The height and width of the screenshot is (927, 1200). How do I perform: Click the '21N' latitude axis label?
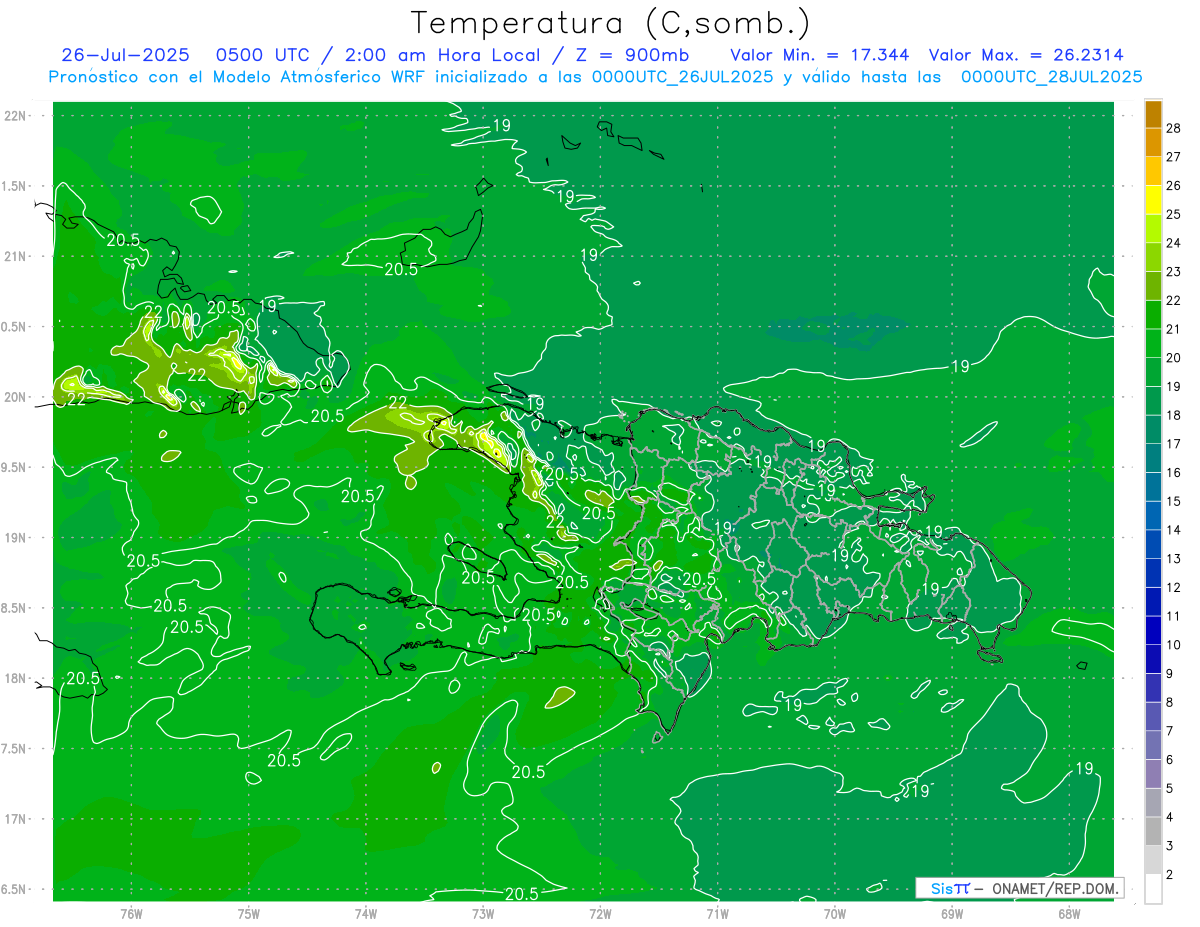15,257
